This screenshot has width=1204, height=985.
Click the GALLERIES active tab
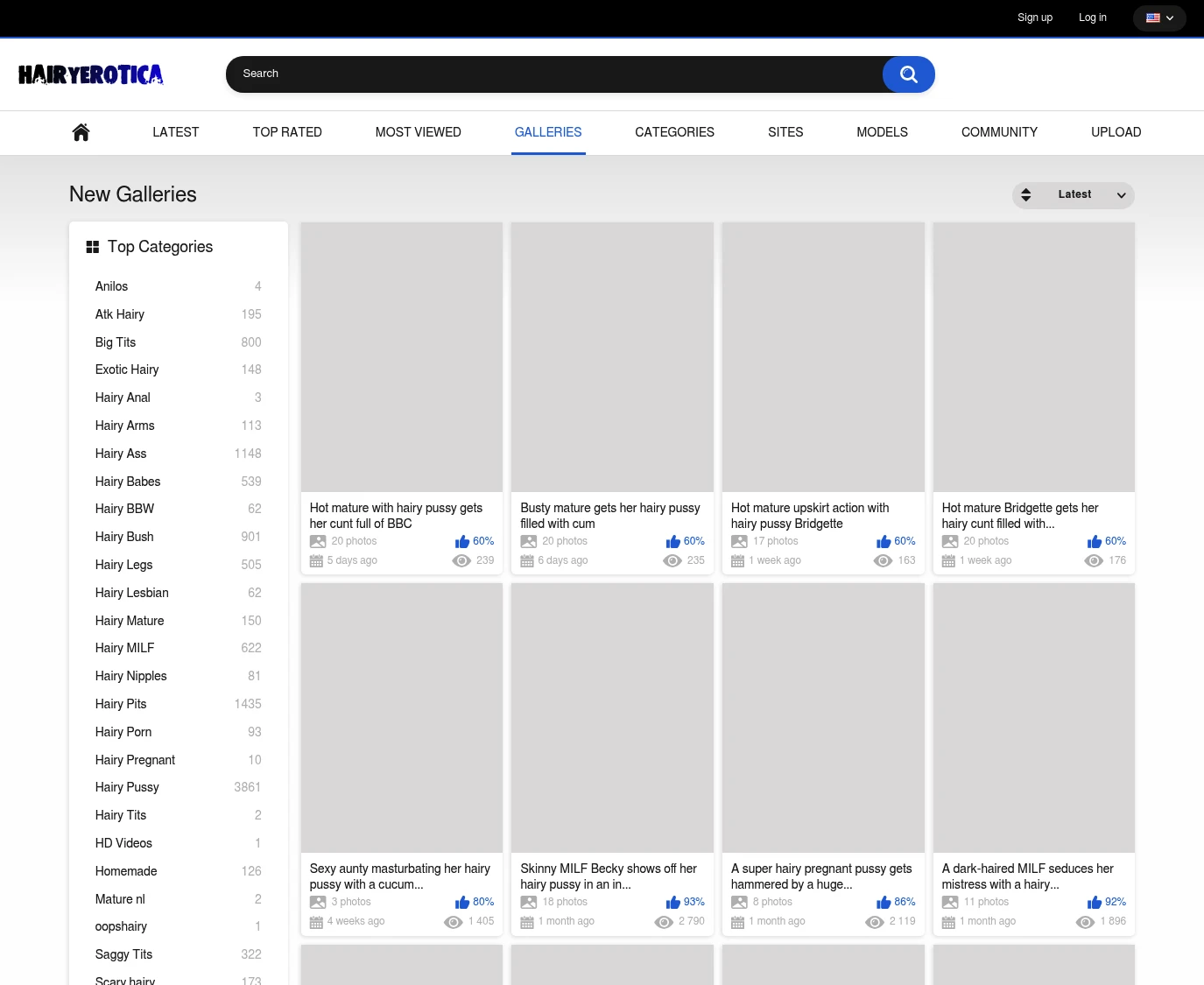click(x=548, y=132)
